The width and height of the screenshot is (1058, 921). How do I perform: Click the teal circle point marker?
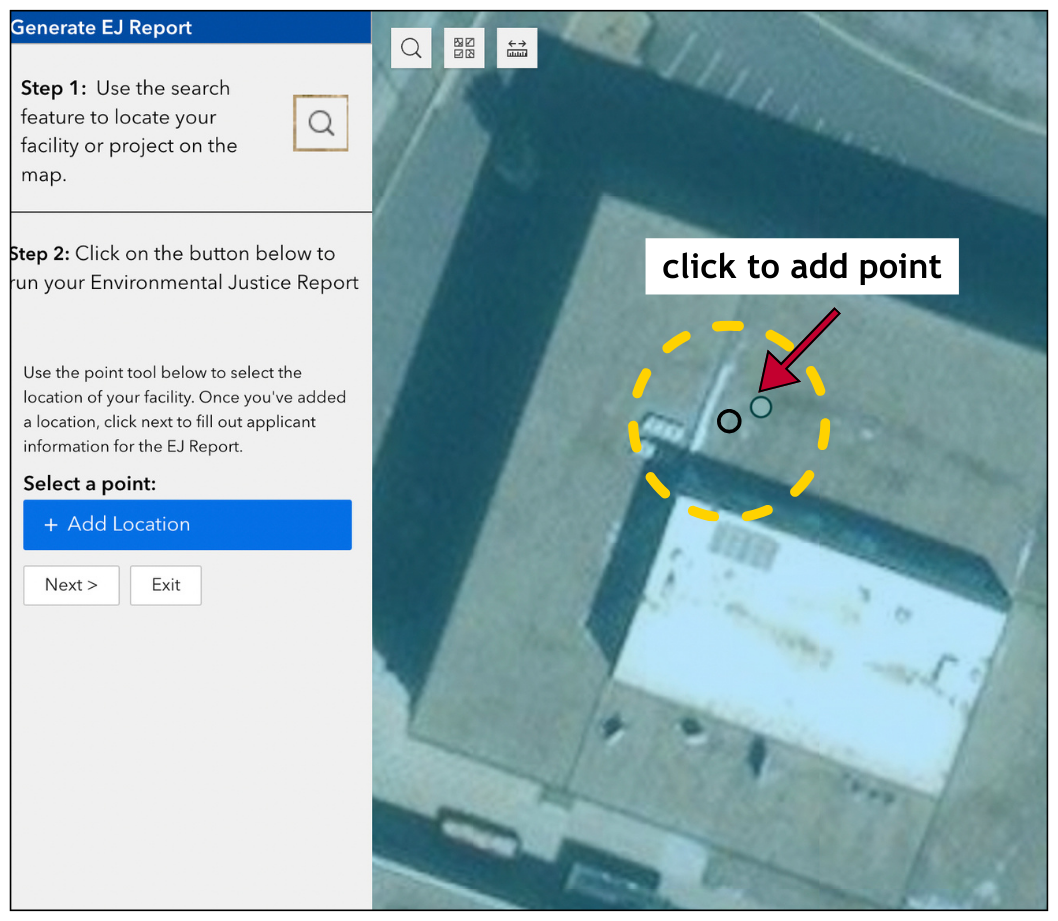coord(761,406)
